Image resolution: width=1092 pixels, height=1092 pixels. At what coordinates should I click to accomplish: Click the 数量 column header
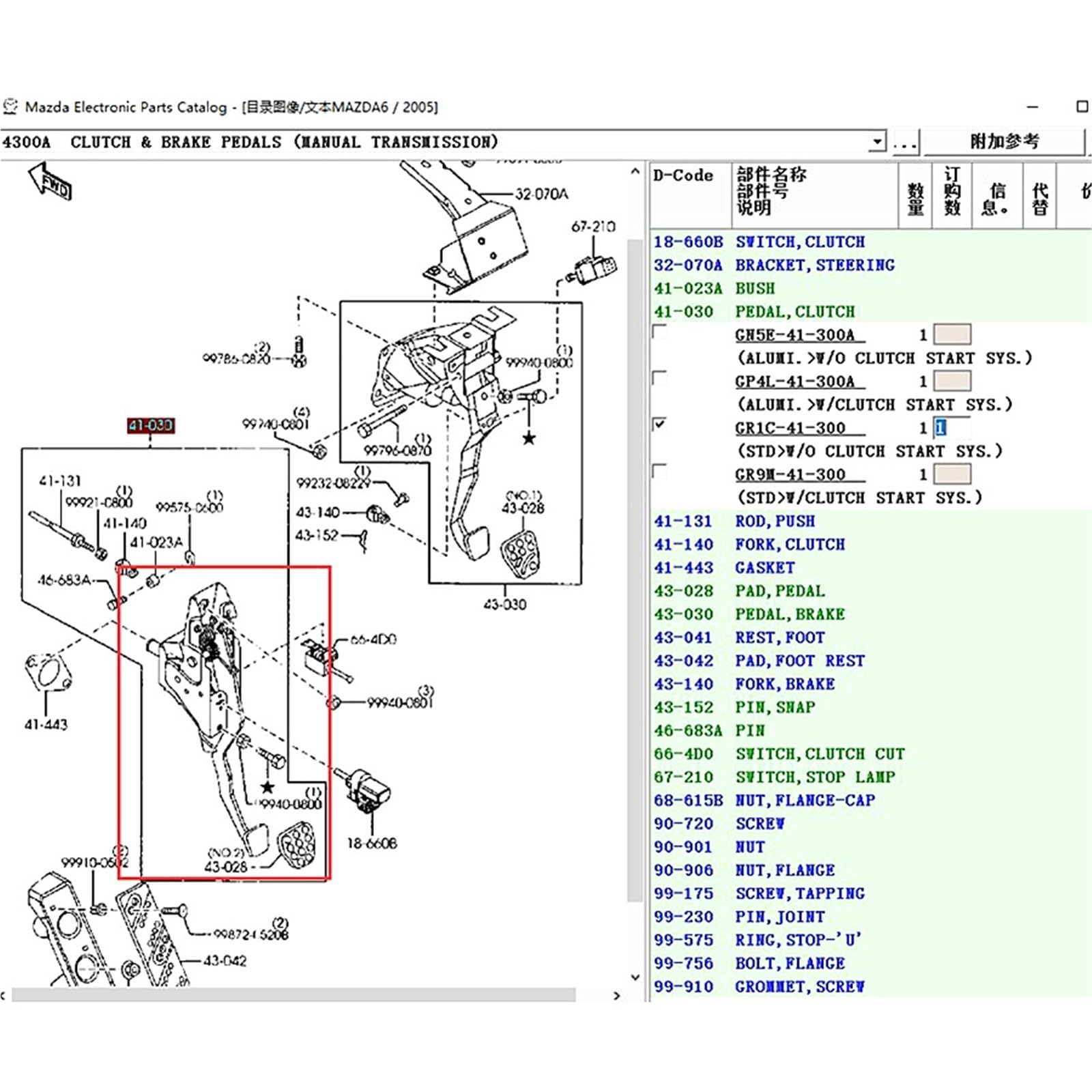coord(916,195)
